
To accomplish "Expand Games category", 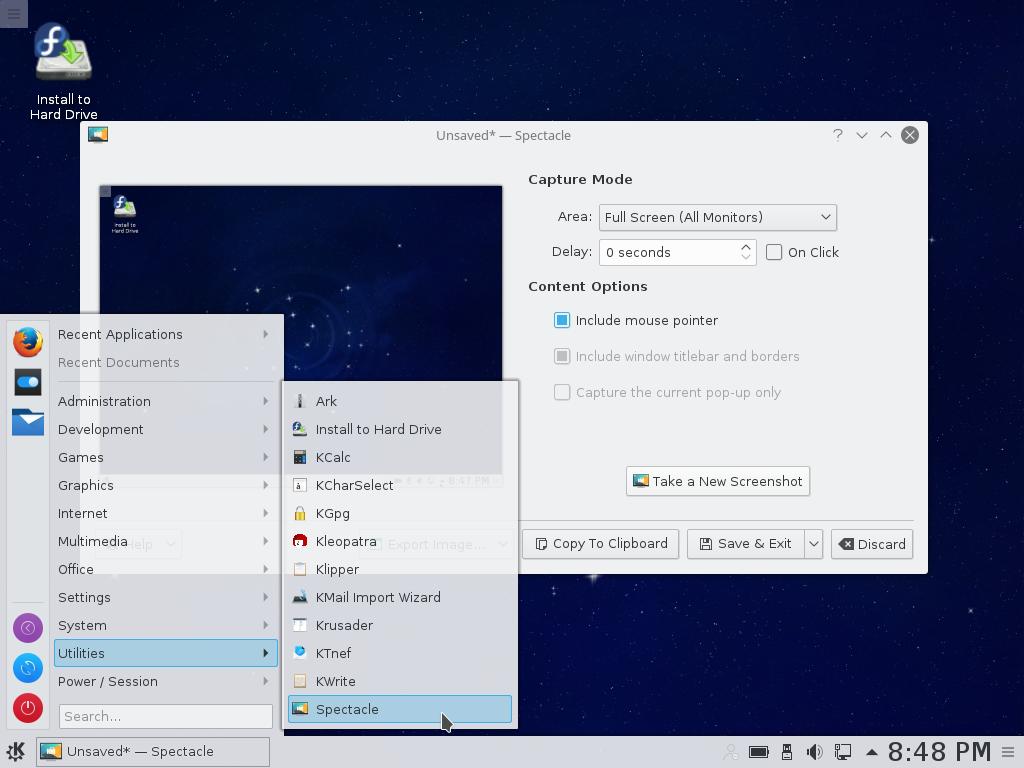I will 165,457.
